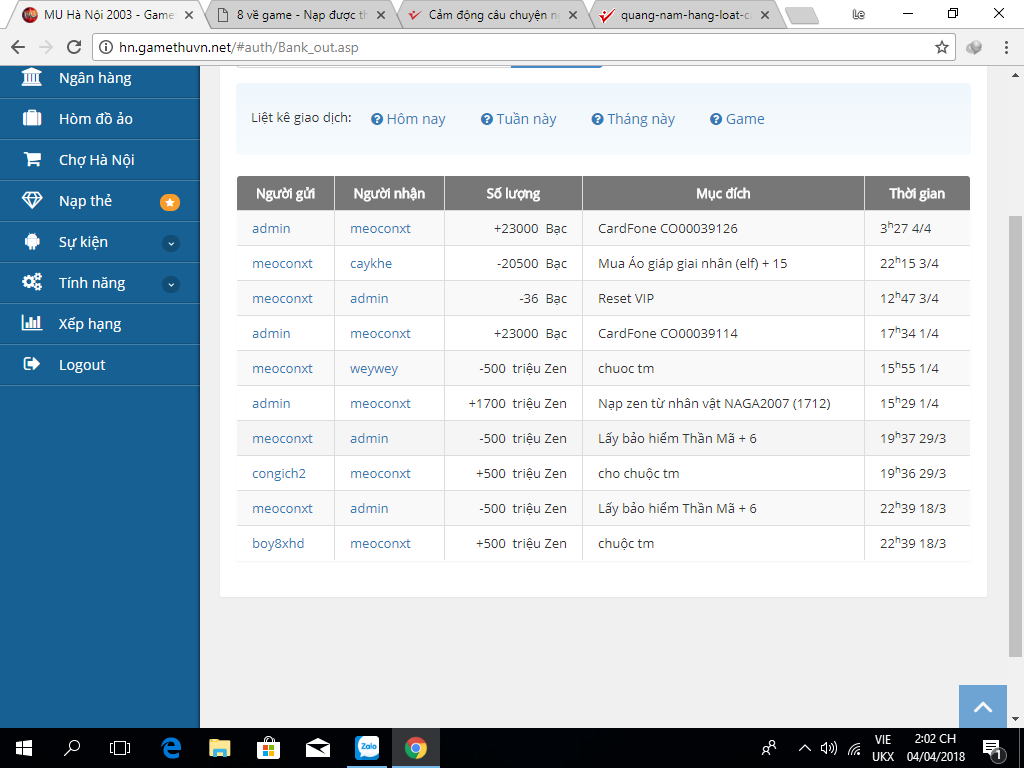Select the '-20500 Bạc' amount cell
Viewport: 1024px width, 768px height.
coord(513,263)
